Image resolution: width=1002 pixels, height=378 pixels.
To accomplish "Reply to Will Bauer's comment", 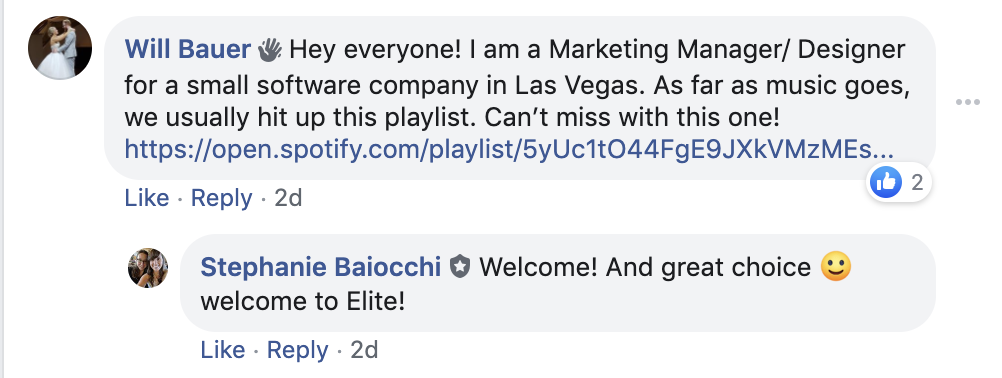I will (221, 198).
